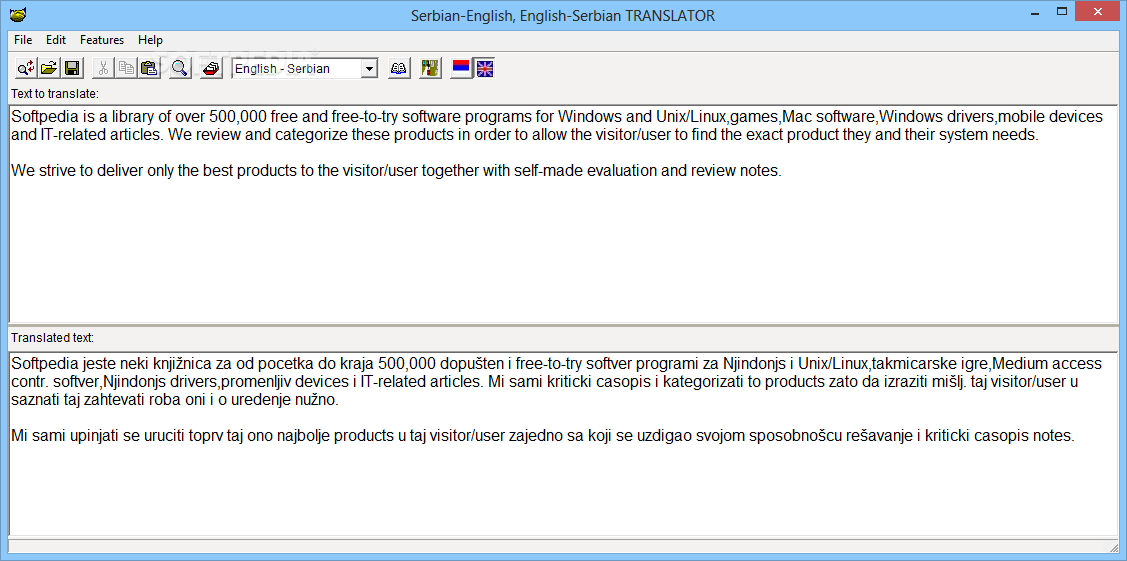This screenshot has width=1127, height=561.
Task: Click inside the Translated text box
Action: coord(564,443)
